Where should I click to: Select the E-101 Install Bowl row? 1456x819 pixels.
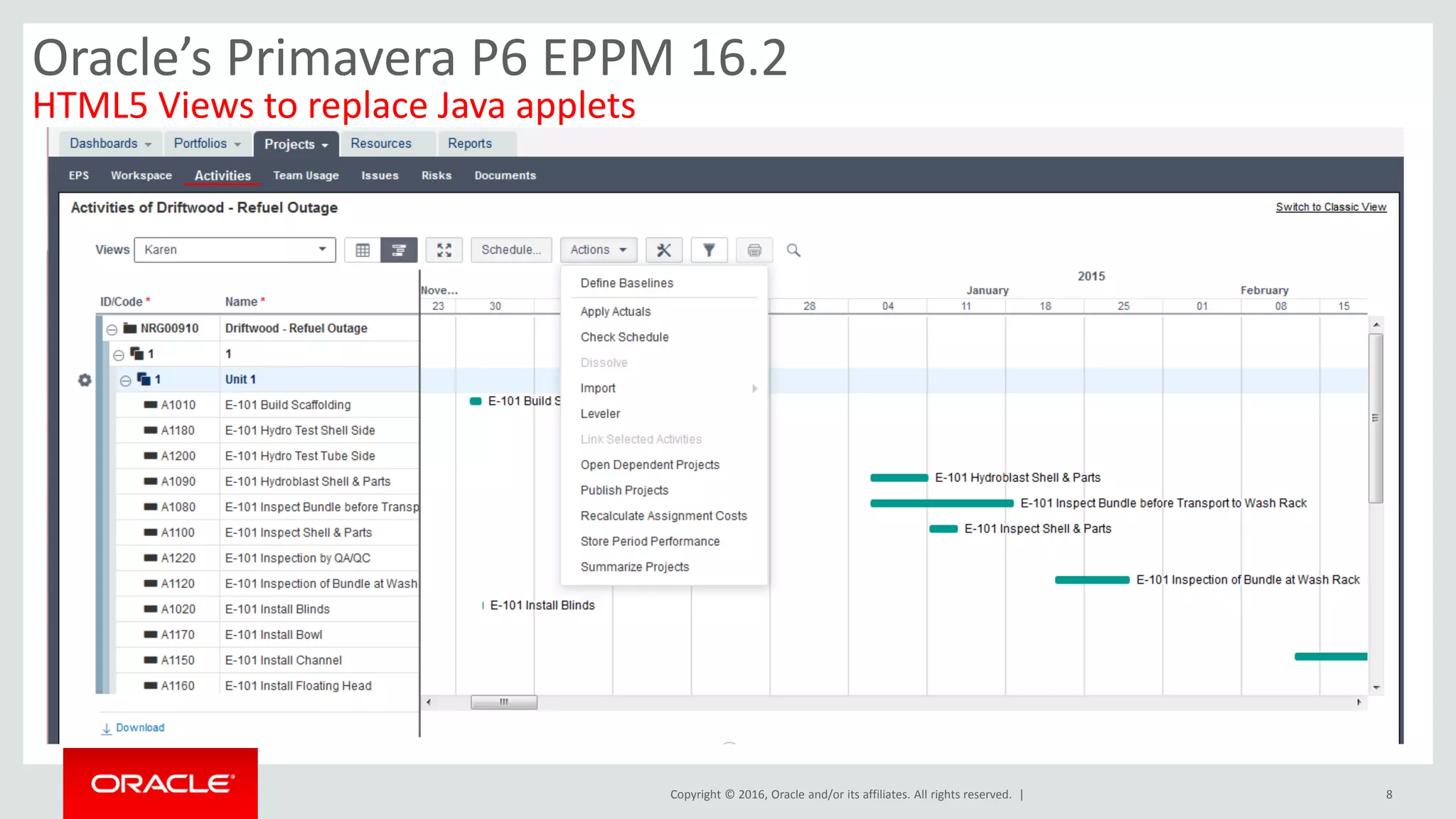(267, 635)
